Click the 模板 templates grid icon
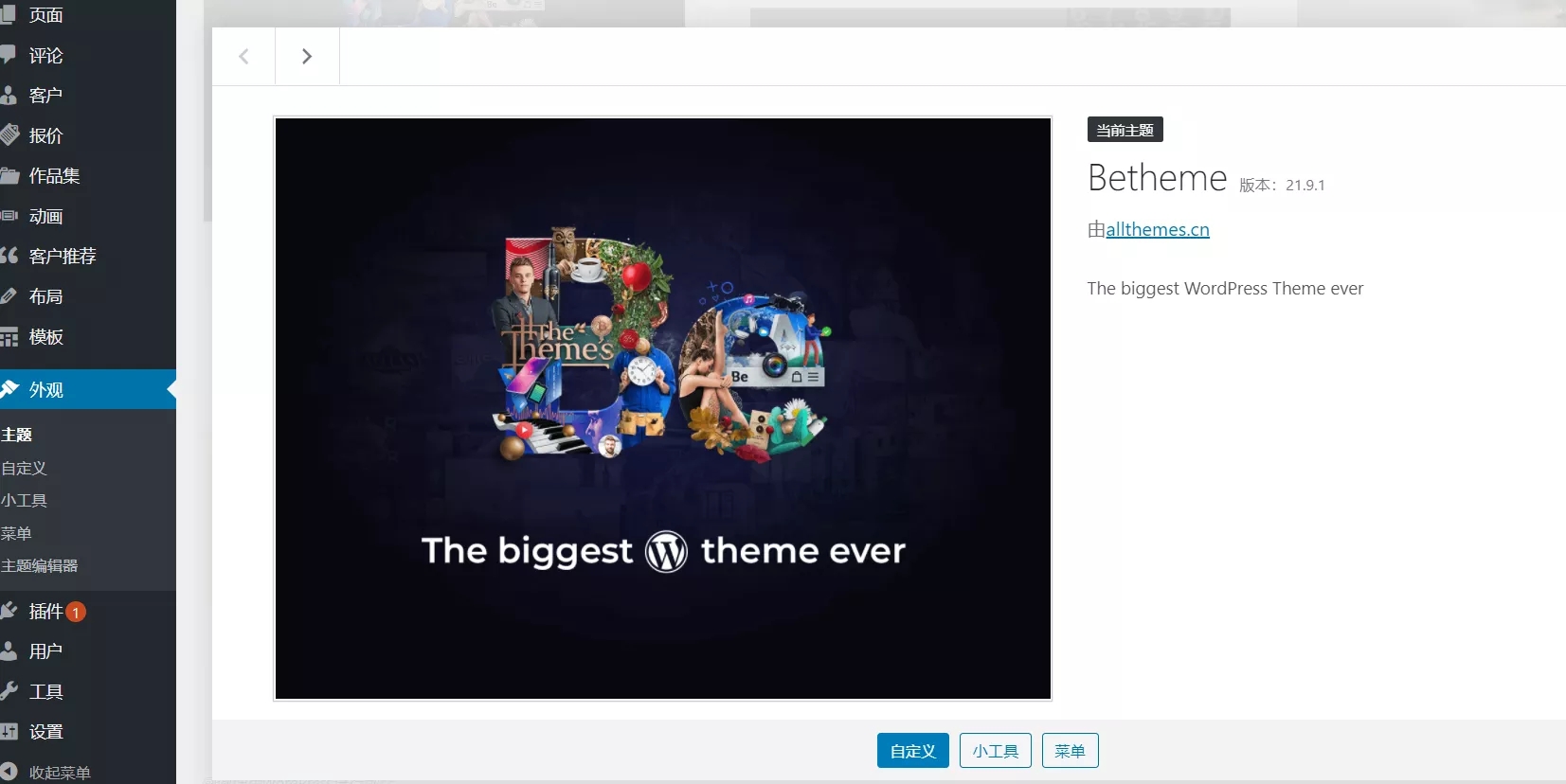The height and width of the screenshot is (784, 1566). coord(9,336)
